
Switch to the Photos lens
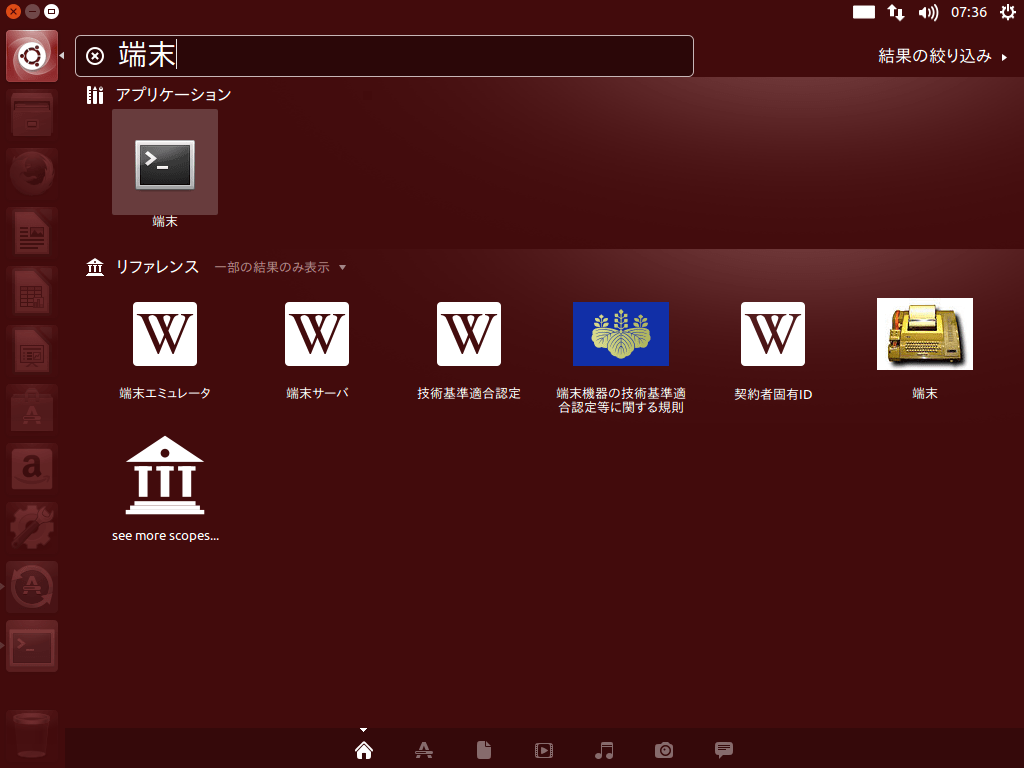pos(663,750)
